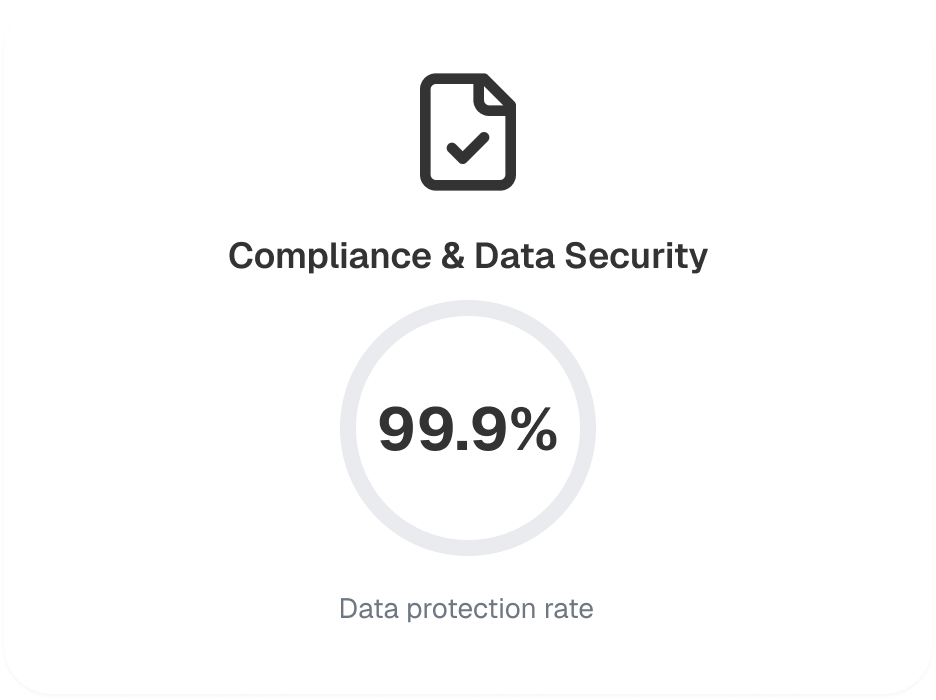Click the right edge of the progress ring

(588, 428)
